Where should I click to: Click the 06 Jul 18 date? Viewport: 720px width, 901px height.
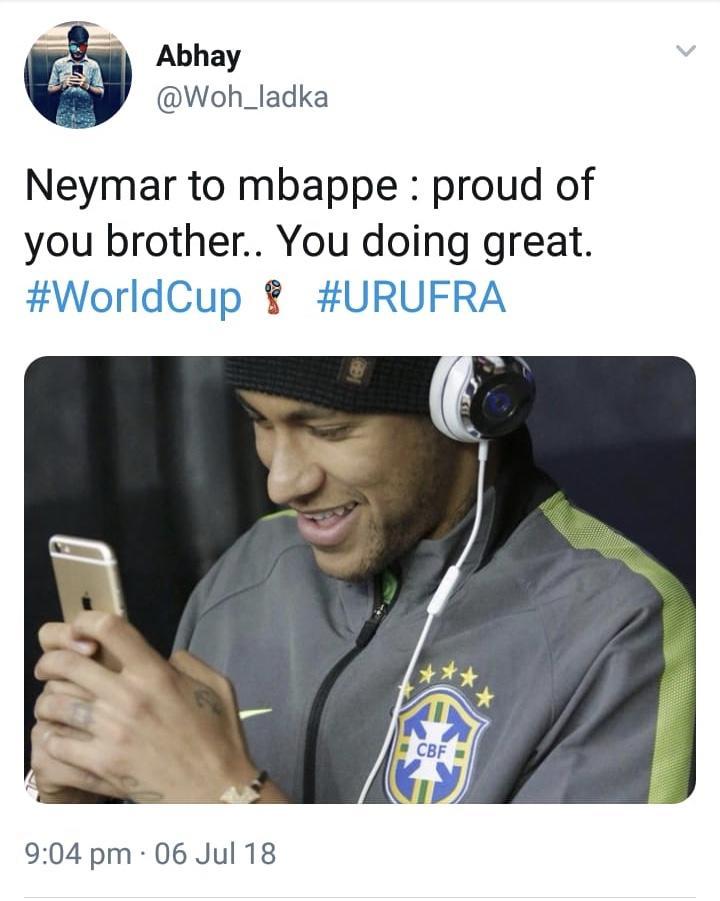pyautogui.click(x=215, y=853)
